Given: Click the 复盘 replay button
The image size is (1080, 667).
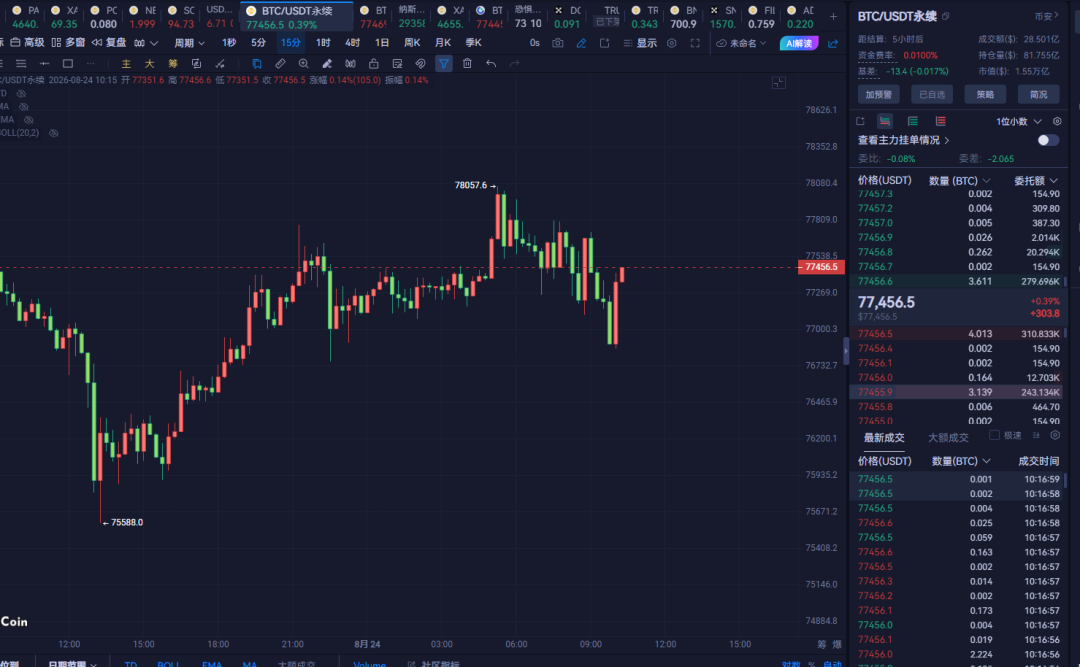Looking at the screenshot, I should pos(109,43).
